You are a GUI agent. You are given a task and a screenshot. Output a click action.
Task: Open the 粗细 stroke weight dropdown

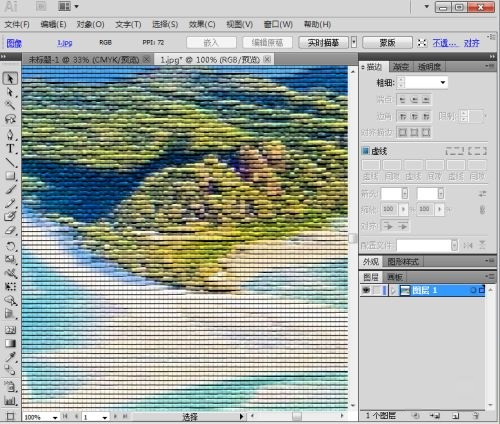pyautogui.click(x=443, y=82)
